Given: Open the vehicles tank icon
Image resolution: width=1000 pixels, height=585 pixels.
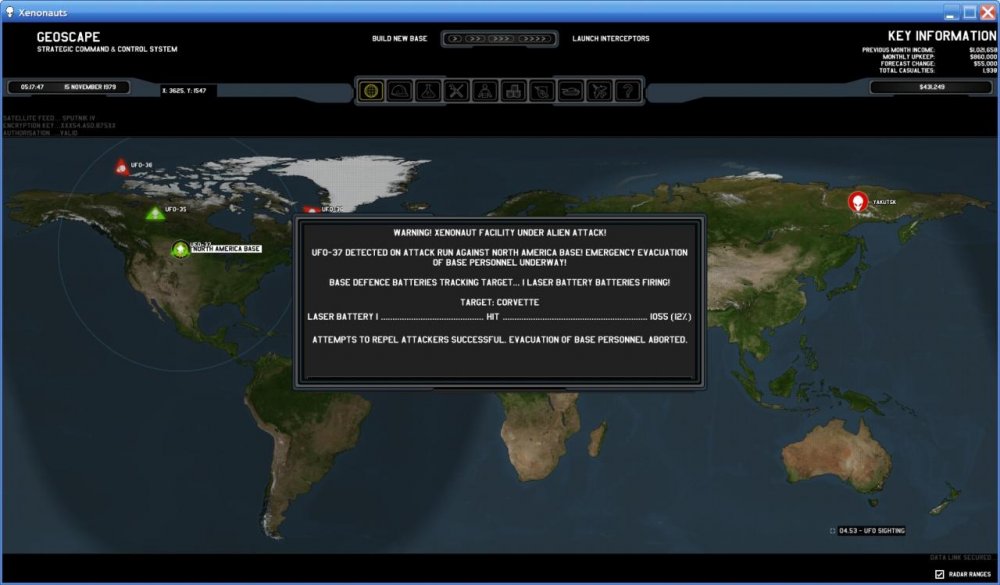Looking at the screenshot, I should tap(571, 91).
